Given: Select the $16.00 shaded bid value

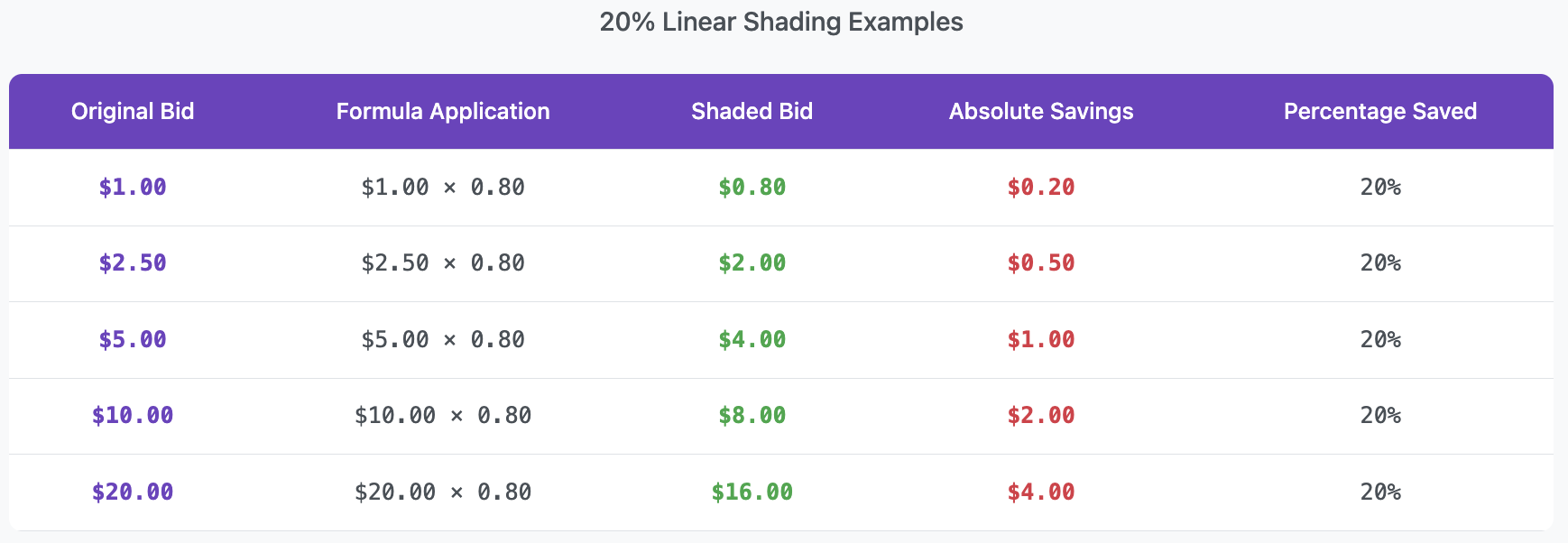Looking at the screenshot, I should click(752, 492).
